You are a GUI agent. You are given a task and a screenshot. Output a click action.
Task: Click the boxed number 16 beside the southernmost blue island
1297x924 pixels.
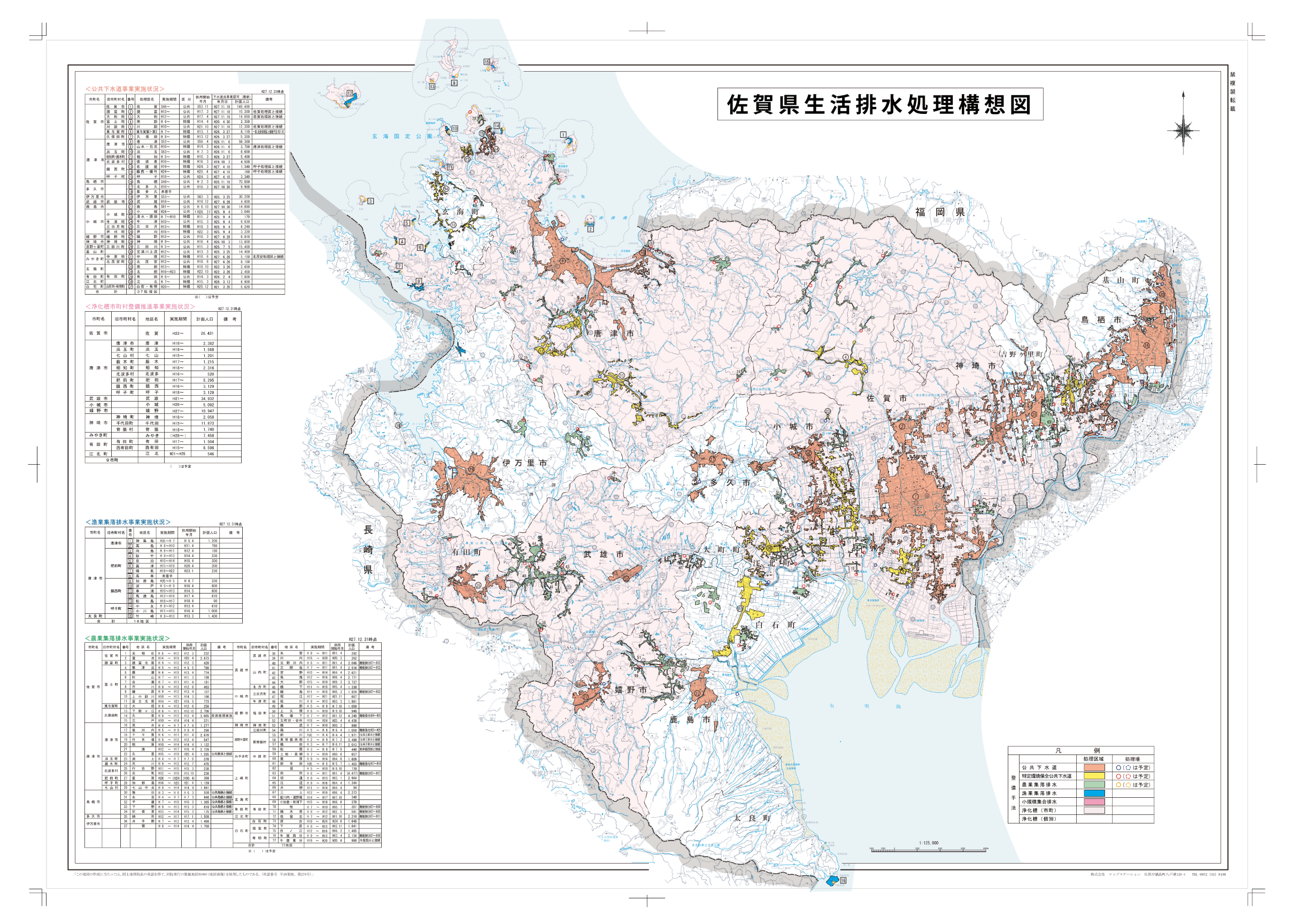(843, 880)
